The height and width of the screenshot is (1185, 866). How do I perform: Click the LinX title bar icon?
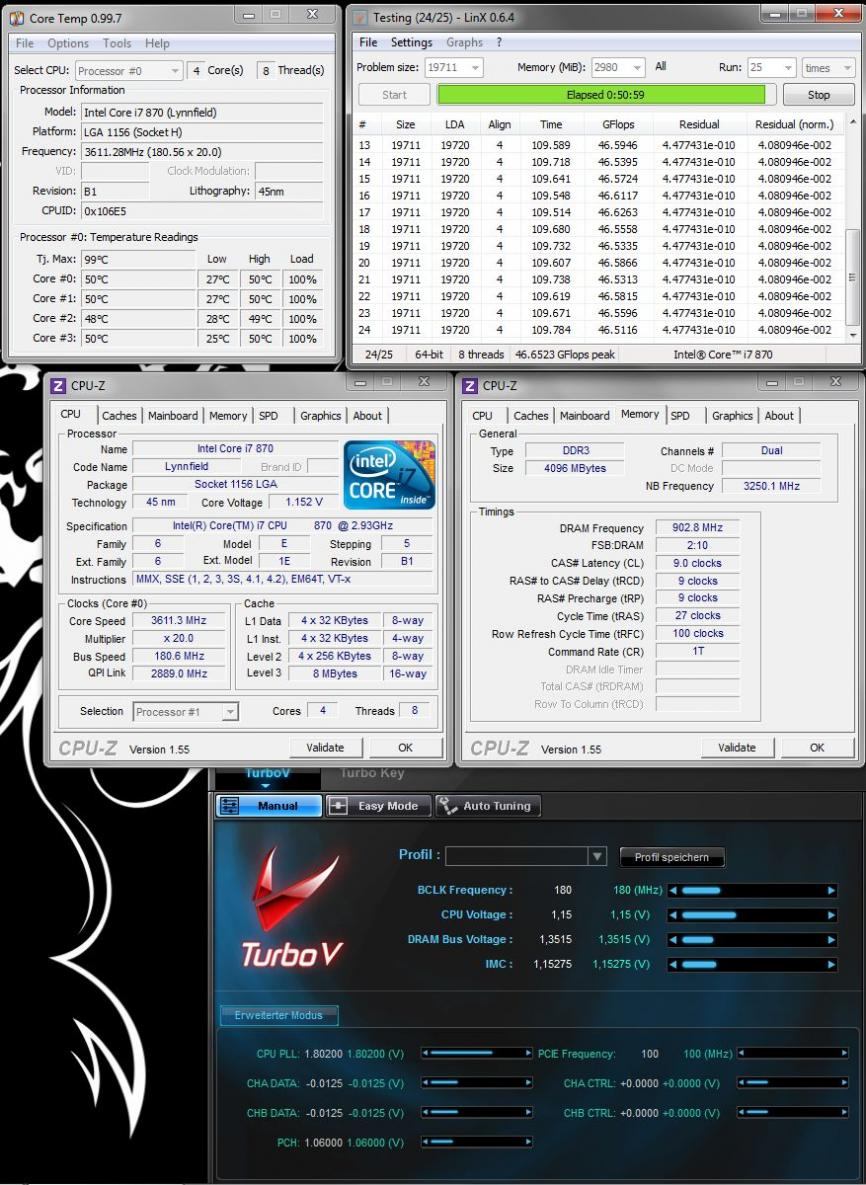(361, 17)
